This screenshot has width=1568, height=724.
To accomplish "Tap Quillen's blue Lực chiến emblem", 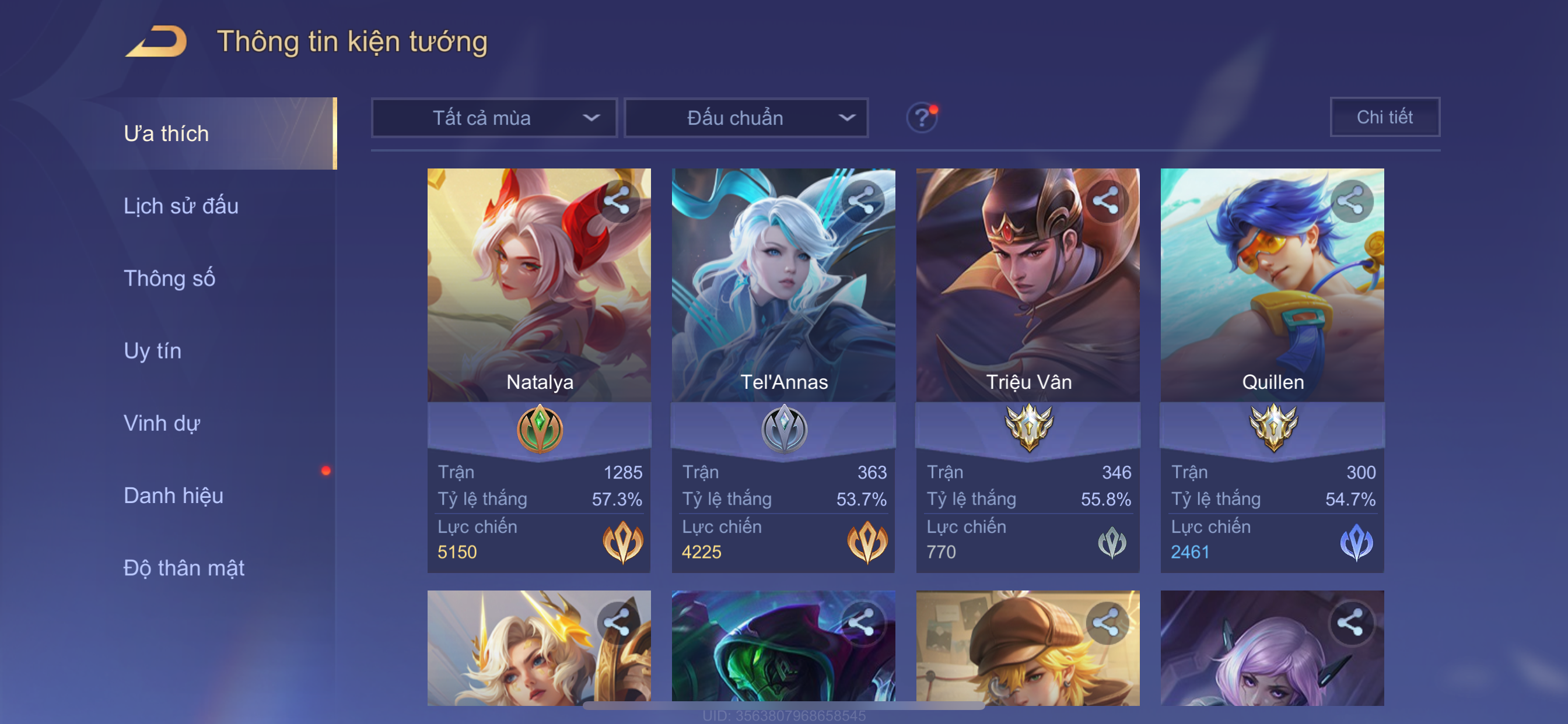I will 1356,542.
